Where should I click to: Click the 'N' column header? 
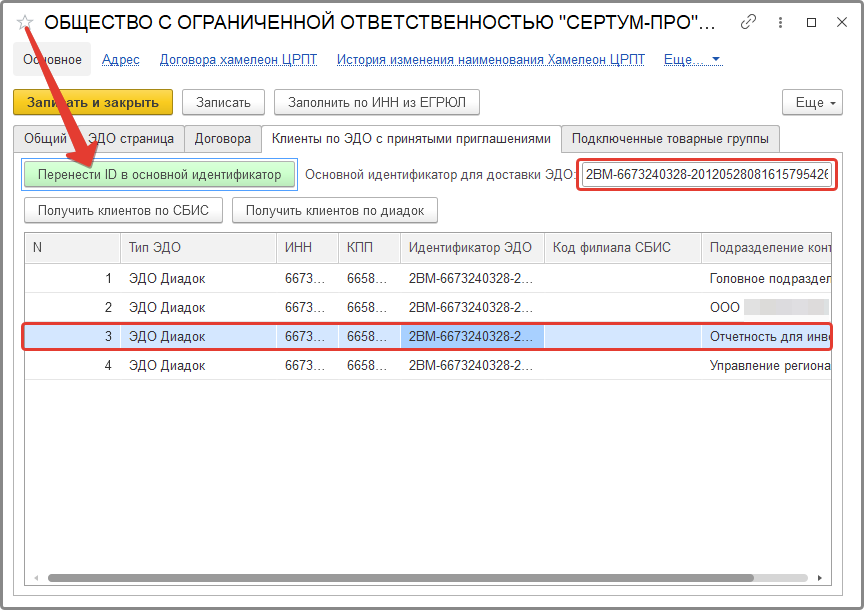(73, 247)
